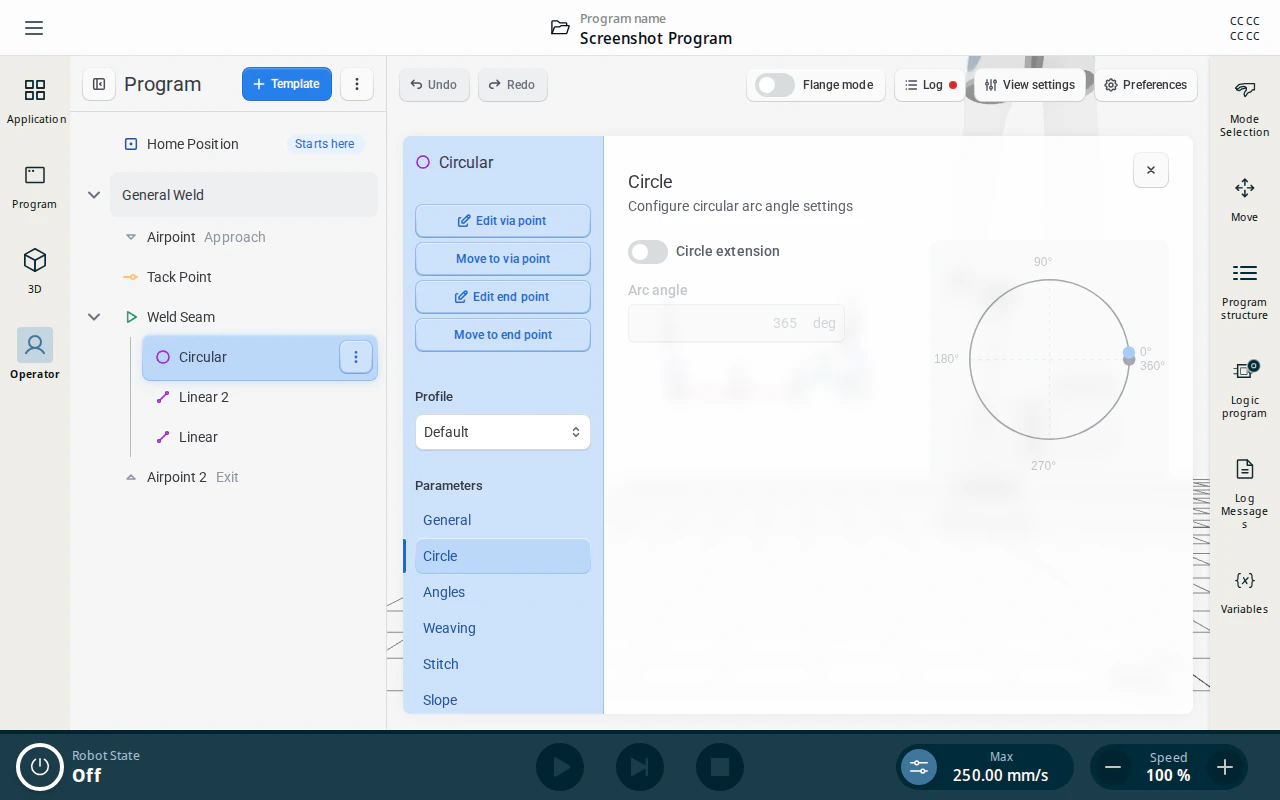The image size is (1280, 800).
Task: Select the Weaving parameters tab
Action: coord(503,628)
